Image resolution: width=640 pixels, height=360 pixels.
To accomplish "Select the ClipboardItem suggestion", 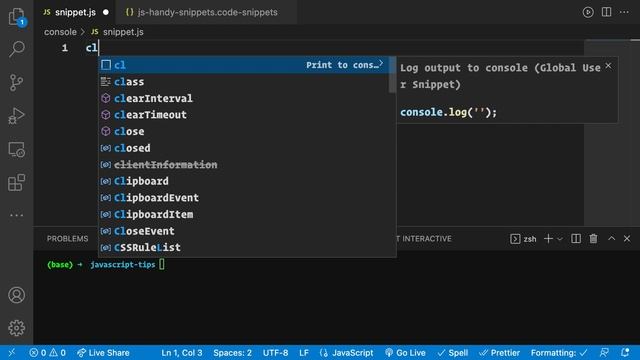I will [244, 214].
